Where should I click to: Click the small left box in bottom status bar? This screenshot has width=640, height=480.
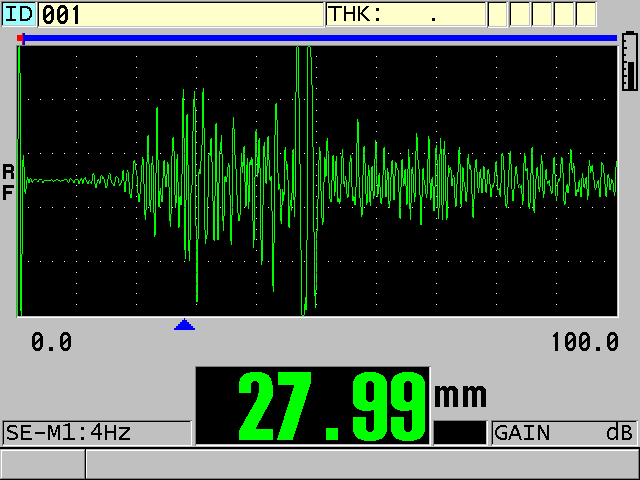click(42, 464)
